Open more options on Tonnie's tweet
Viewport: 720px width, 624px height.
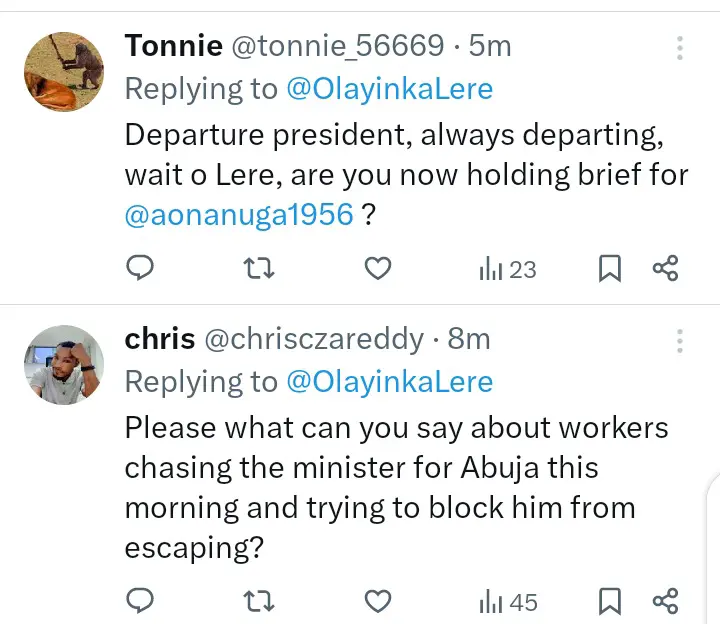coord(680,48)
